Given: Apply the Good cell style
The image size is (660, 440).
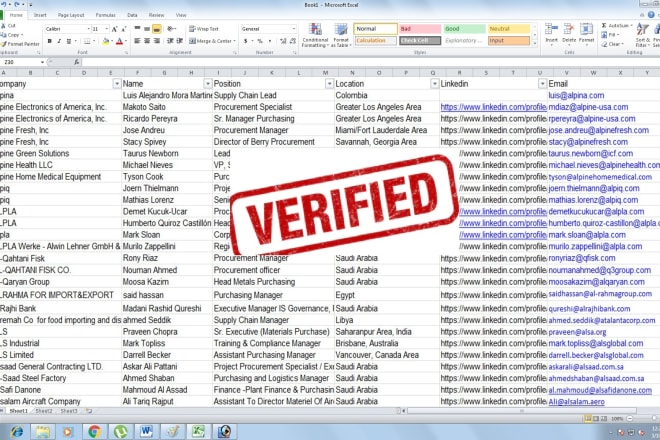Looking at the screenshot, I should pos(464,29).
